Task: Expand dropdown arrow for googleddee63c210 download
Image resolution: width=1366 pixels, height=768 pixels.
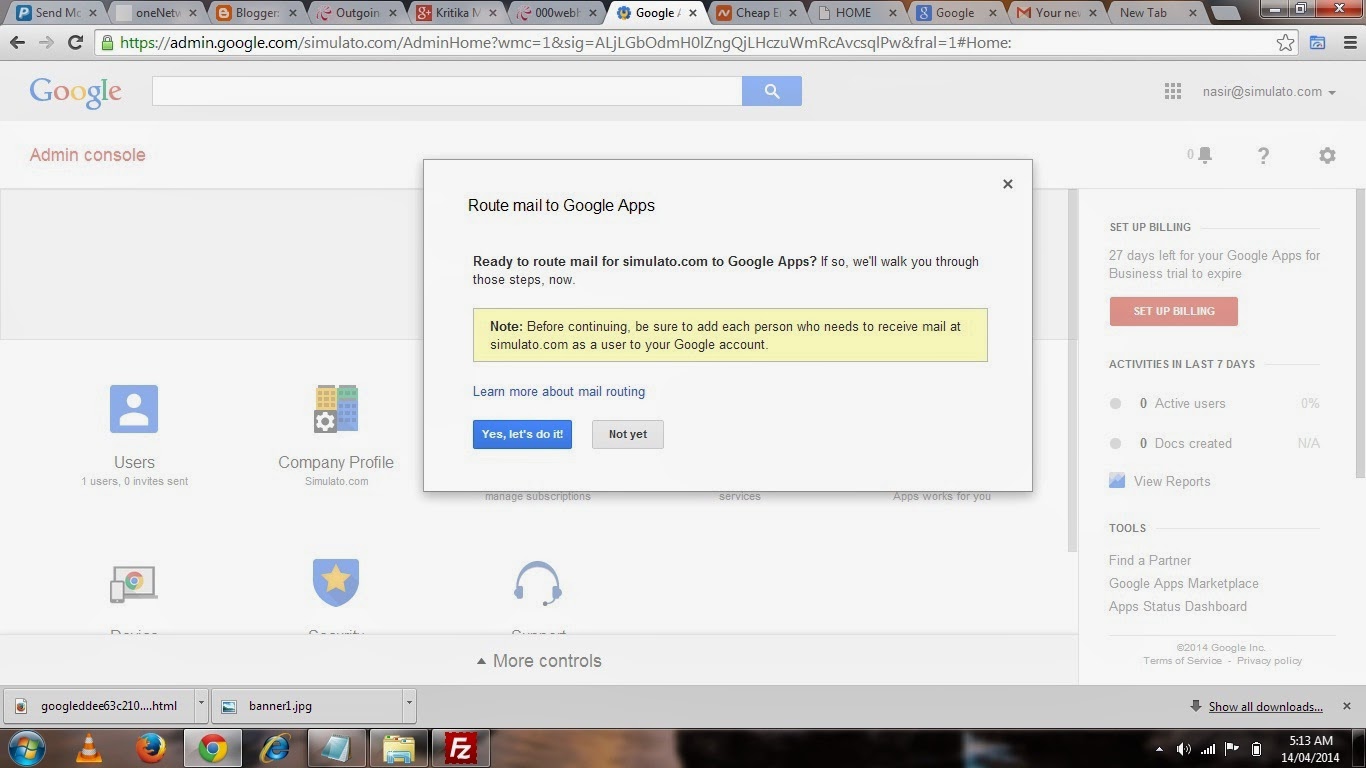Action: [x=201, y=704]
